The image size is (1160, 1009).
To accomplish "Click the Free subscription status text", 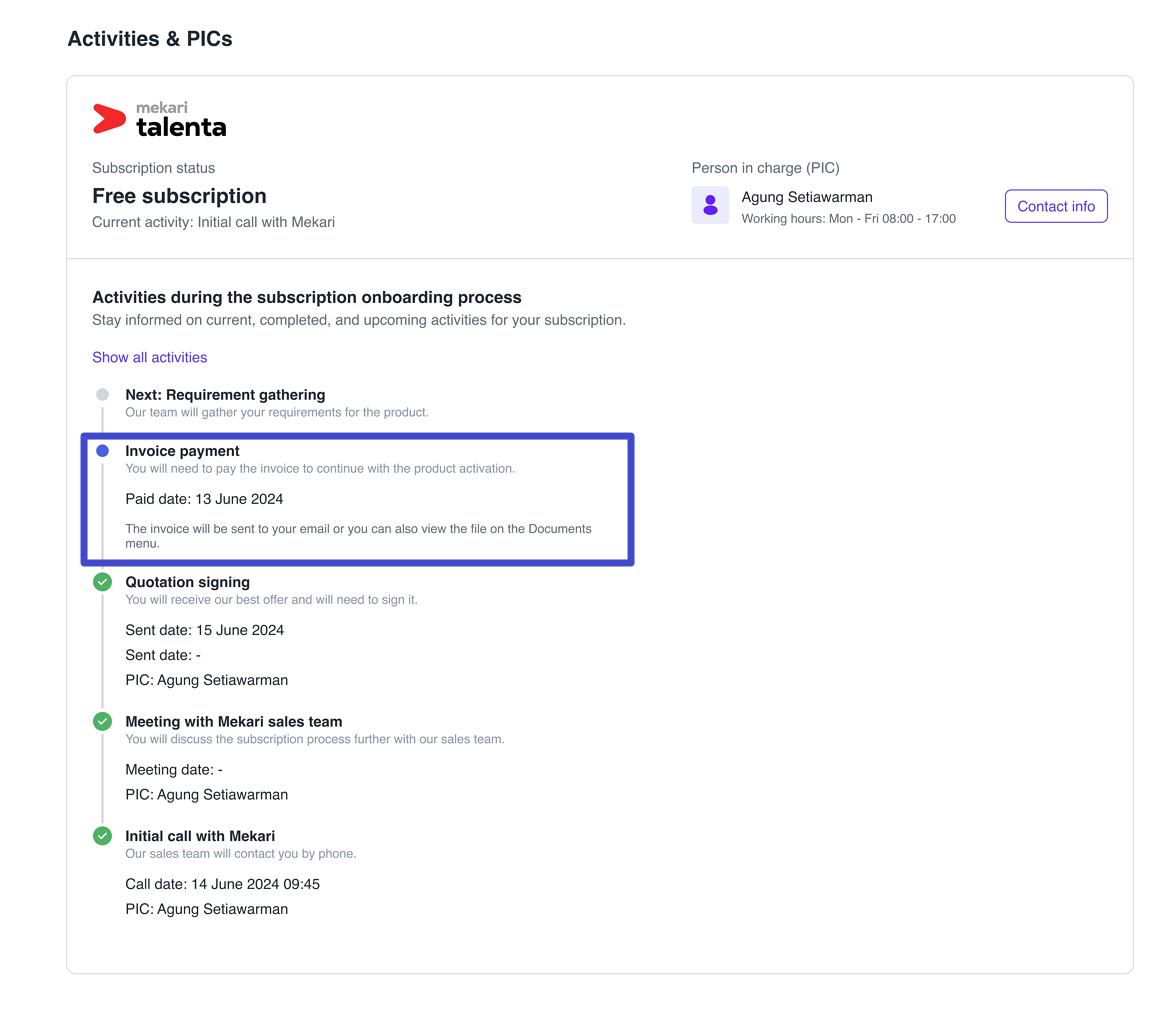I will pos(179,196).
